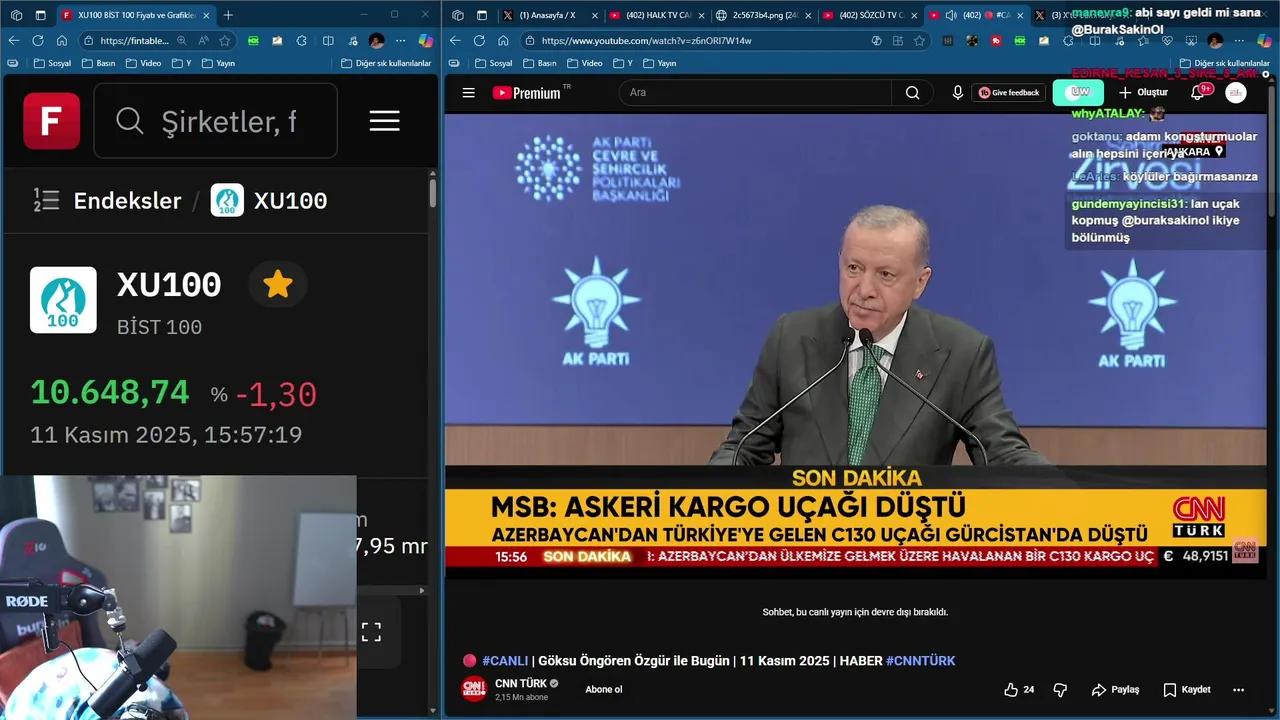1280x720 pixels.
Task: Start voice search with microphone icon
Action: pyautogui.click(x=957, y=92)
